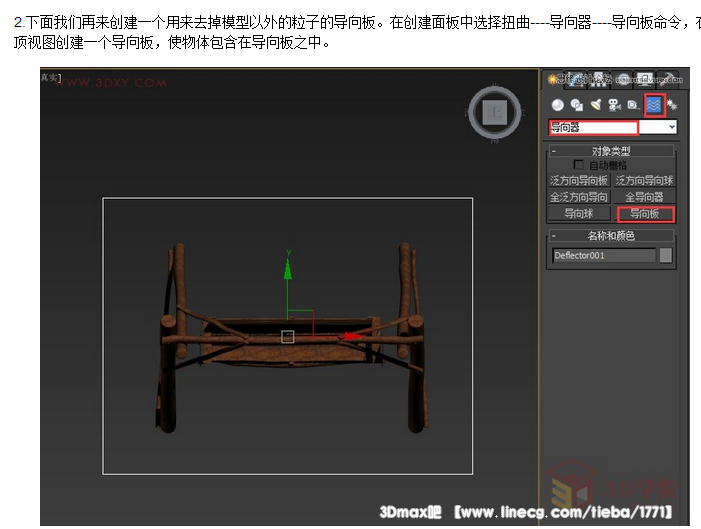Collapse the 名称和颜色 rollout

(611, 236)
